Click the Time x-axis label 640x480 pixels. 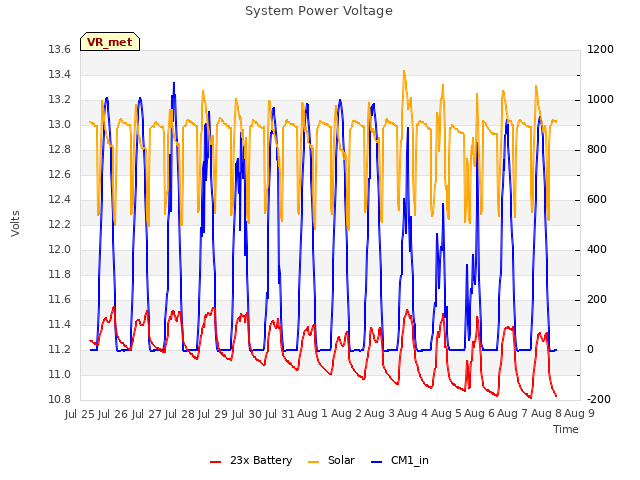566,429
